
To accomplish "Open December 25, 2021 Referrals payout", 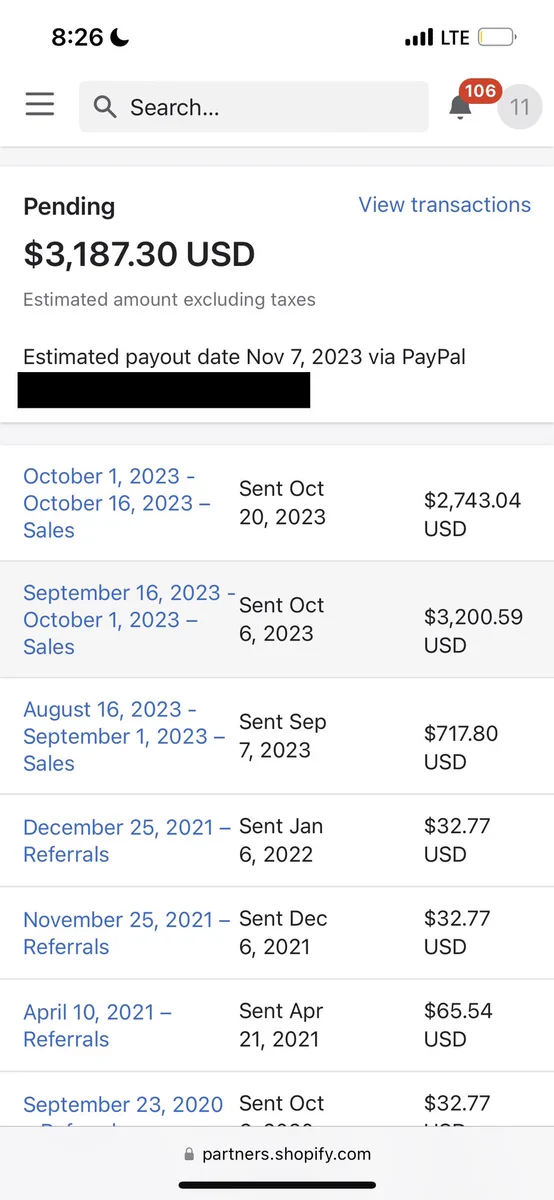I will (x=127, y=841).
